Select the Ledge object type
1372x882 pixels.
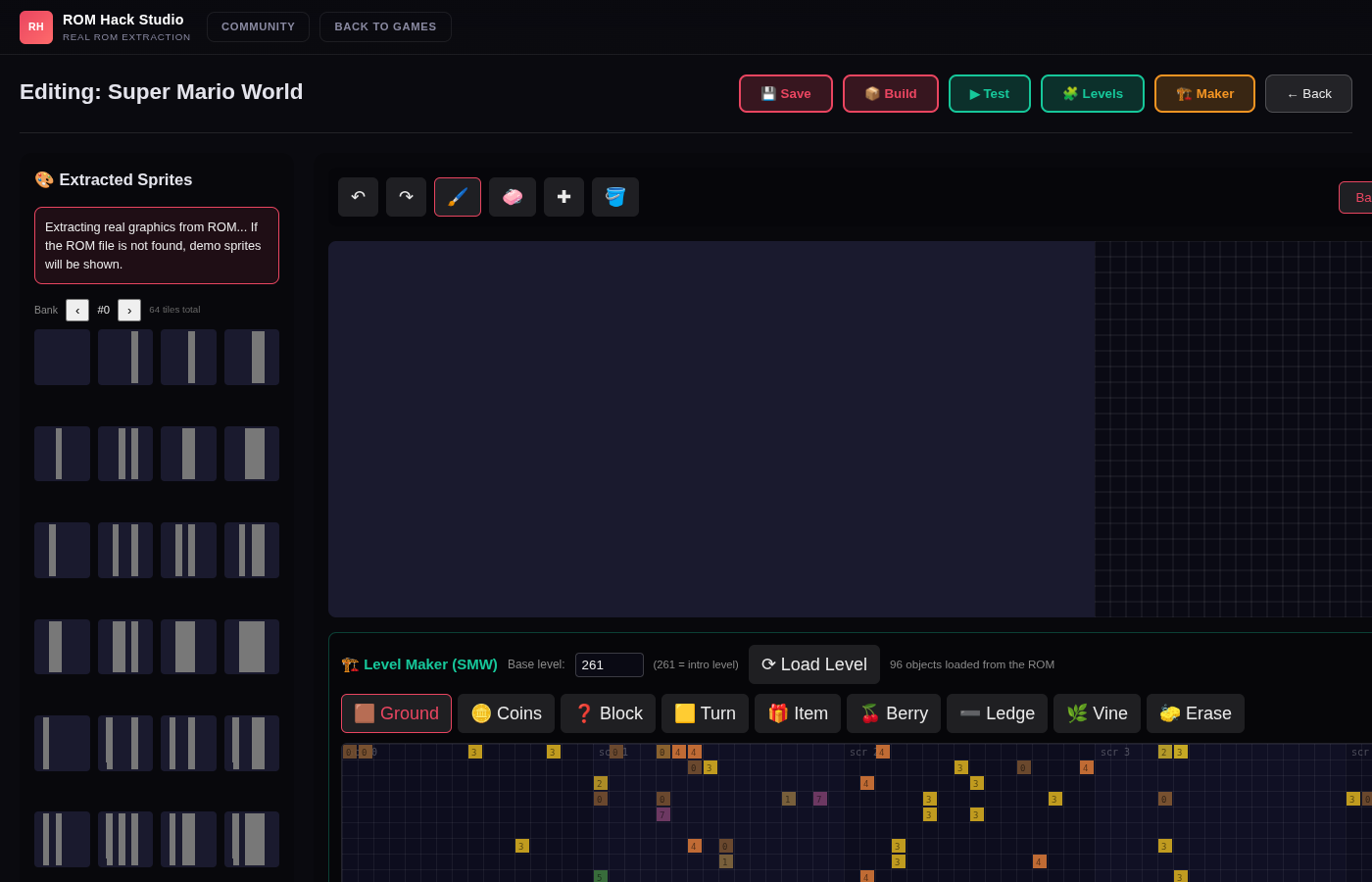click(x=997, y=713)
